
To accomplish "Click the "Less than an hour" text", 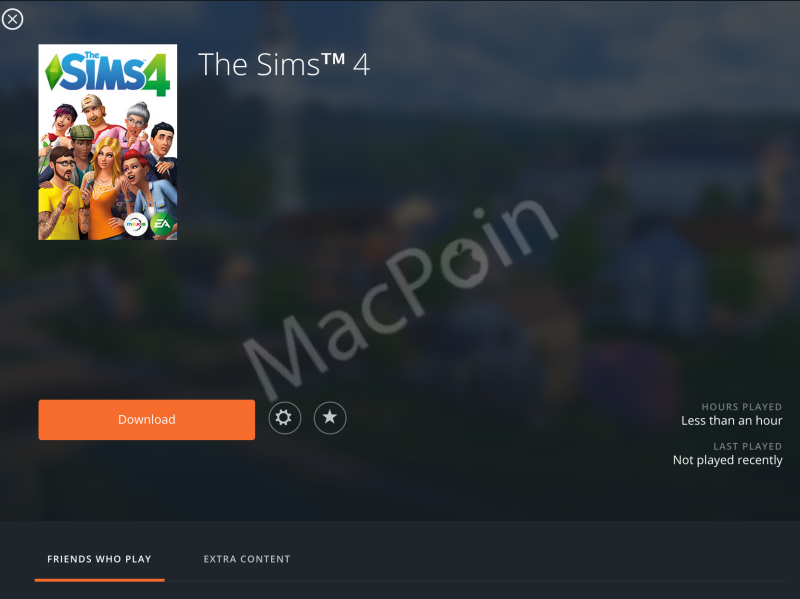I will pos(732,420).
